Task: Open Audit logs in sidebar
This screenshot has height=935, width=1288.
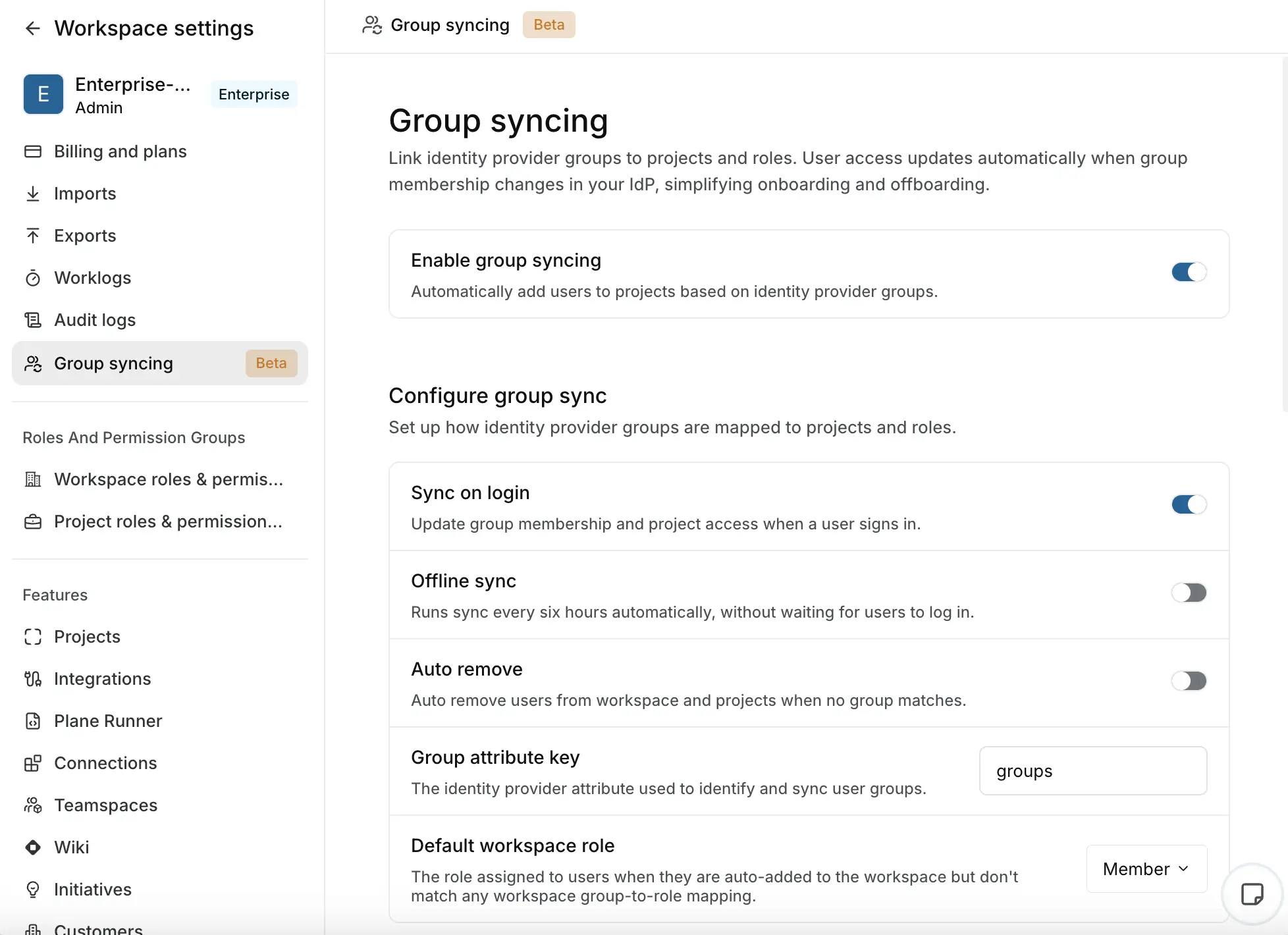Action: 160,320
